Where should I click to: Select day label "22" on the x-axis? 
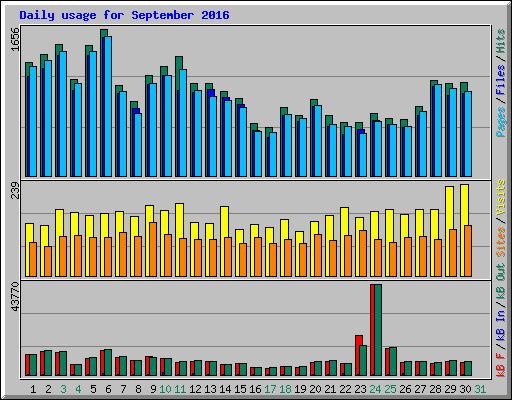click(x=345, y=389)
